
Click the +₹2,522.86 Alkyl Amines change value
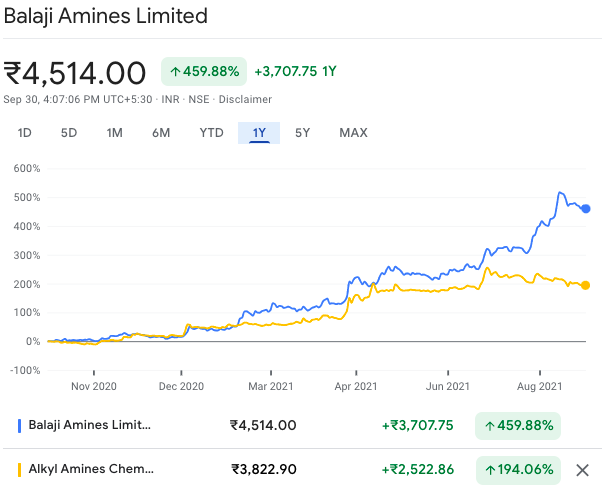click(418, 469)
